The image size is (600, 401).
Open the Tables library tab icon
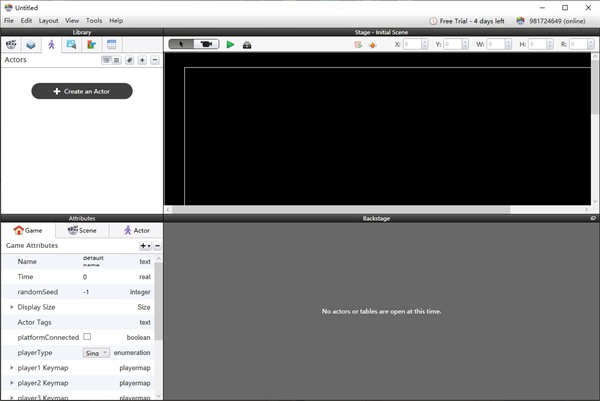click(x=111, y=44)
